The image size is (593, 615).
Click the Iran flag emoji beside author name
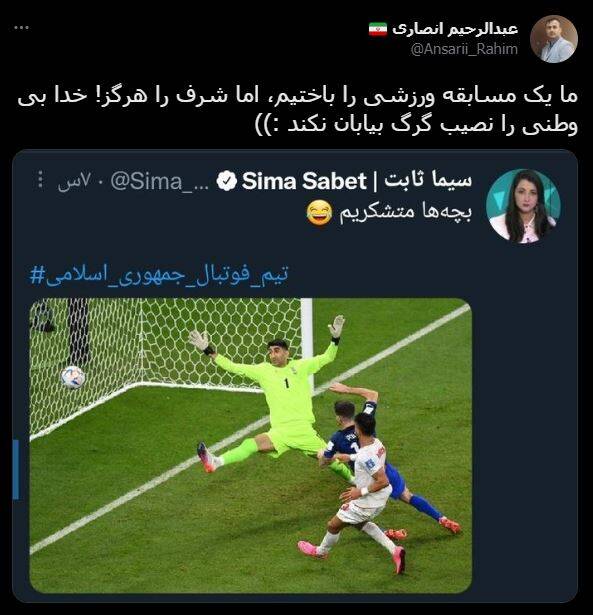pos(378,29)
